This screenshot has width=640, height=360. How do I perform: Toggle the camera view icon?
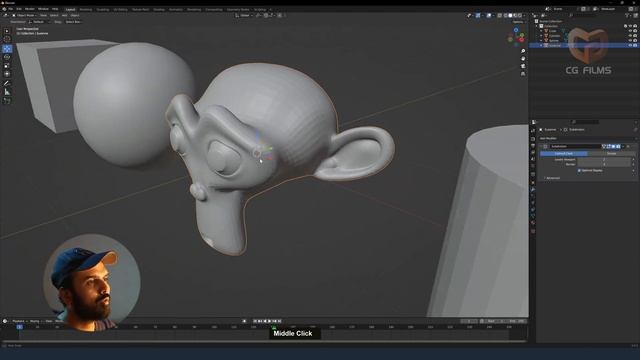click(x=523, y=66)
